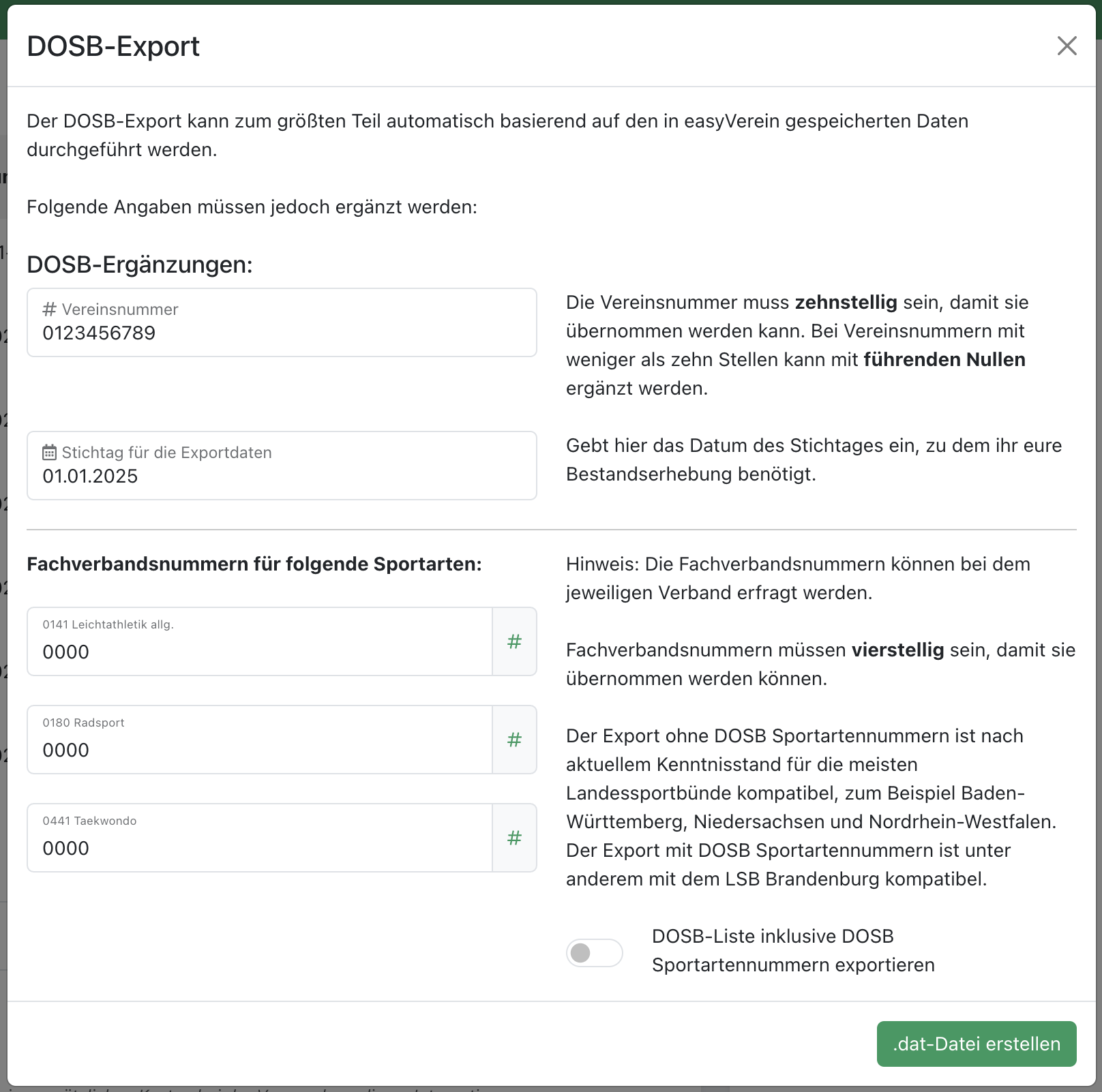
Task: Click the hash icon beside Vereinsnummer label
Action: tap(49, 309)
